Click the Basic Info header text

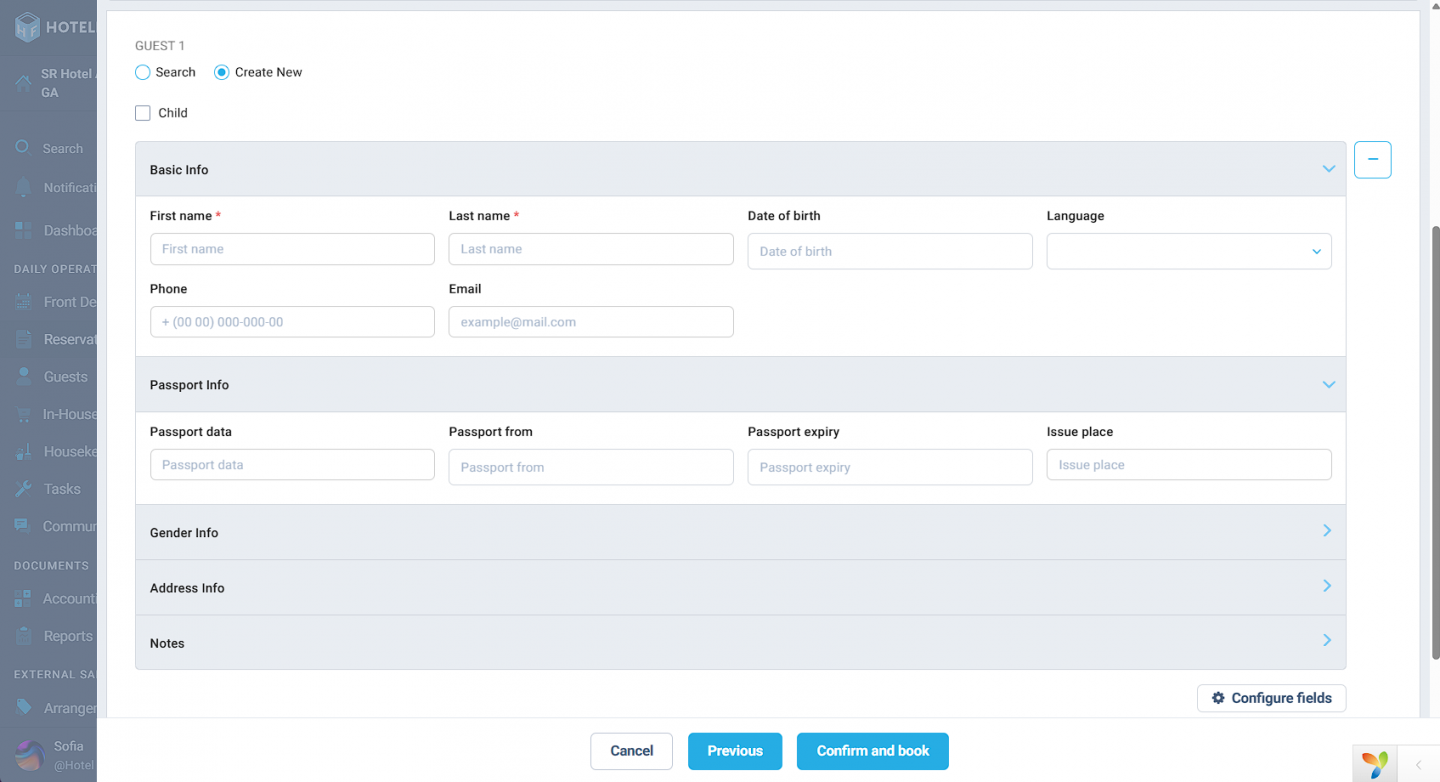pyautogui.click(x=179, y=170)
